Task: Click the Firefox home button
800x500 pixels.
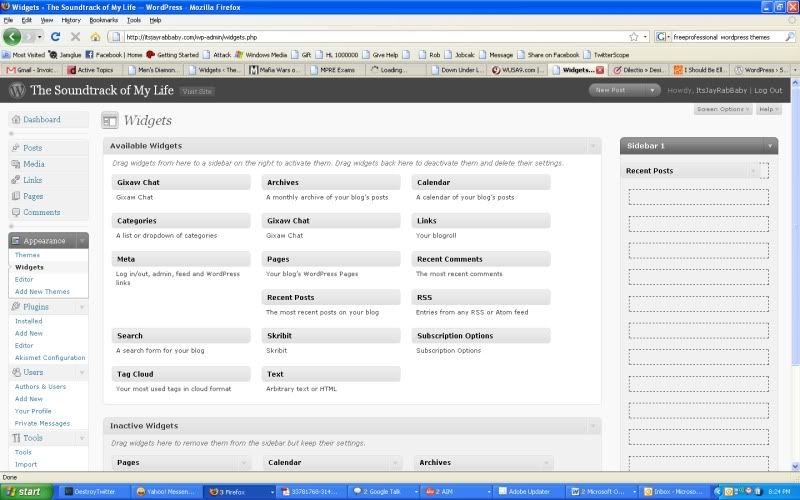Action: (x=95, y=37)
